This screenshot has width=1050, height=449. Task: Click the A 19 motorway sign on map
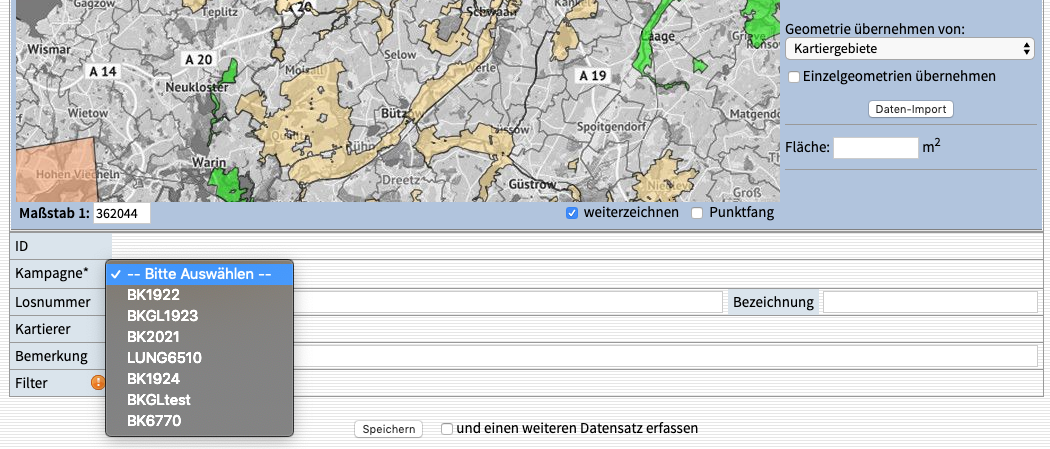pos(592,76)
